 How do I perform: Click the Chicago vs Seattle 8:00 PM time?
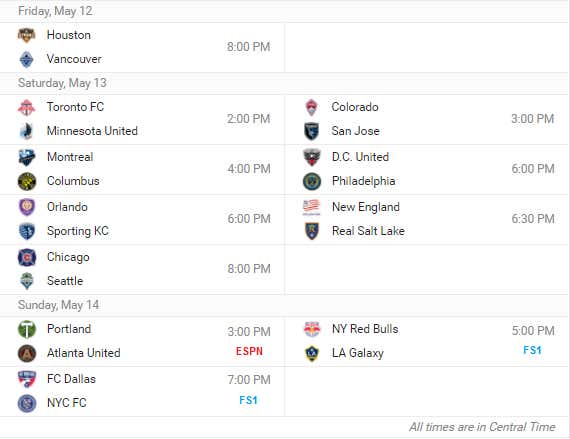pos(249,269)
